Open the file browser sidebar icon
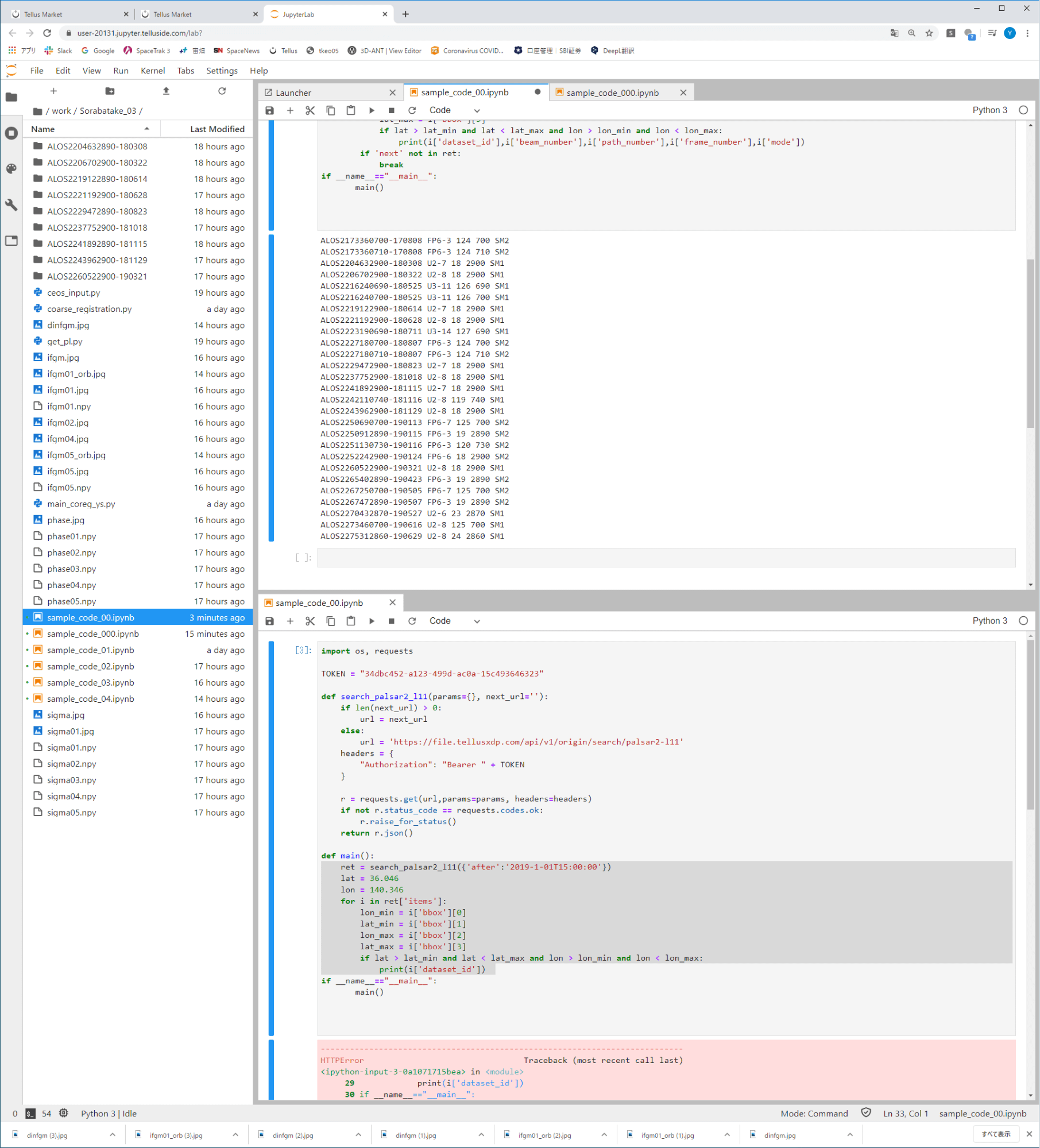 [11, 97]
